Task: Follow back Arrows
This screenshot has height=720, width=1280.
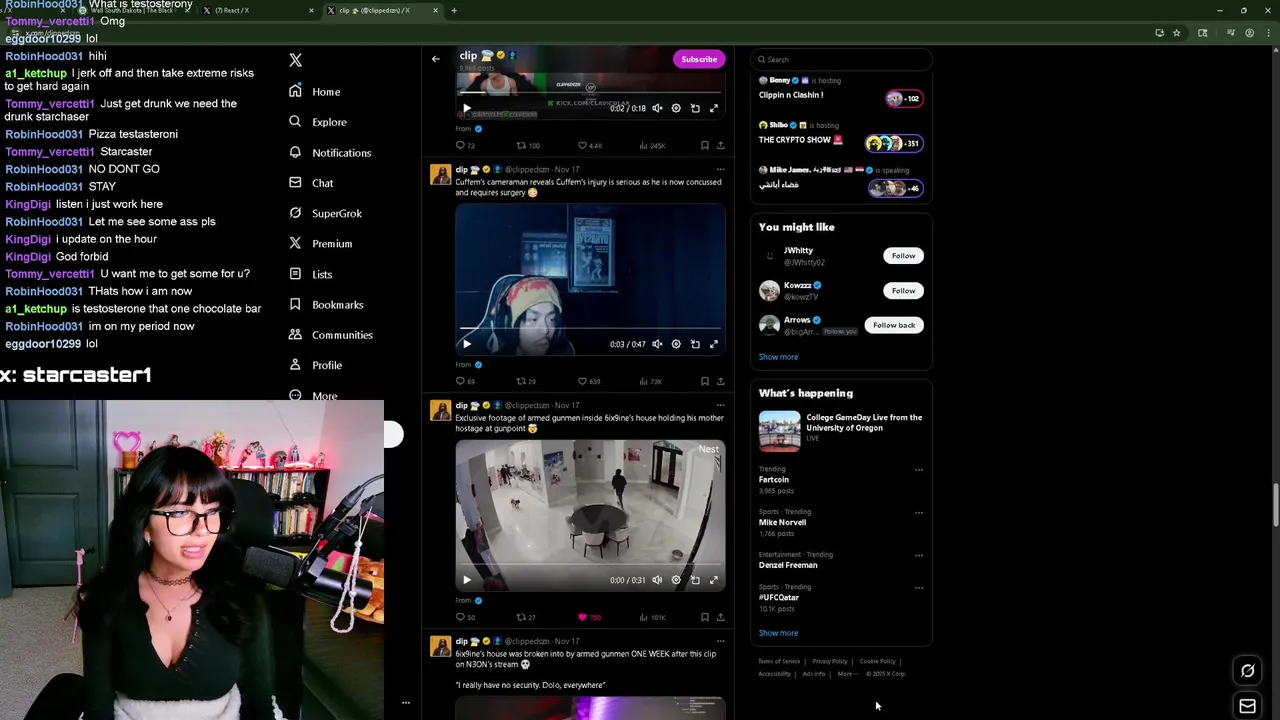Action: (894, 325)
